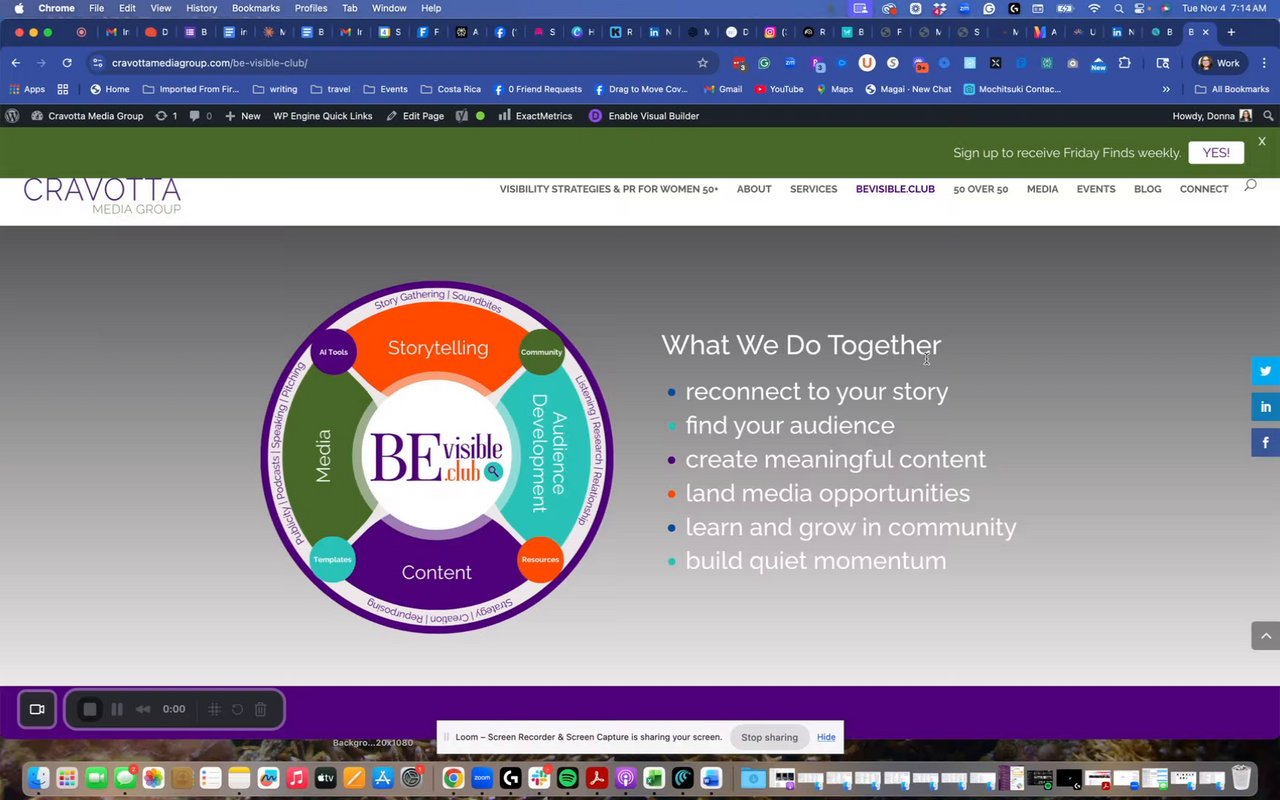1280x800 pixels.
Task: Click the Loom stop recording button
Action: click(90, 709)
